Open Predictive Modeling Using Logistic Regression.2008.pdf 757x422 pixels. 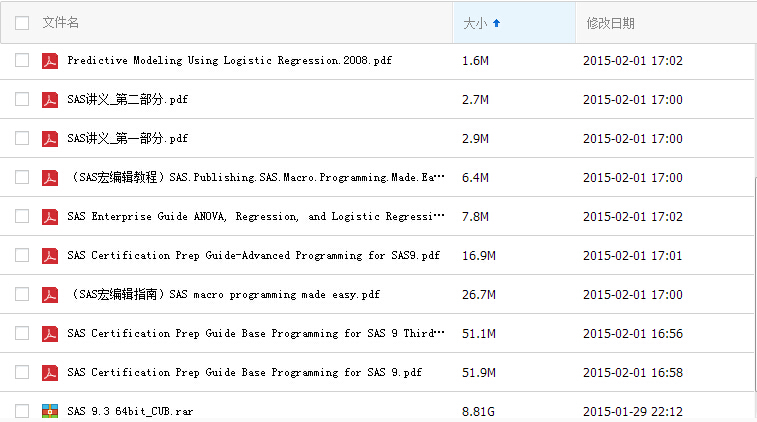pyautogui.click(x=229, y=60)
